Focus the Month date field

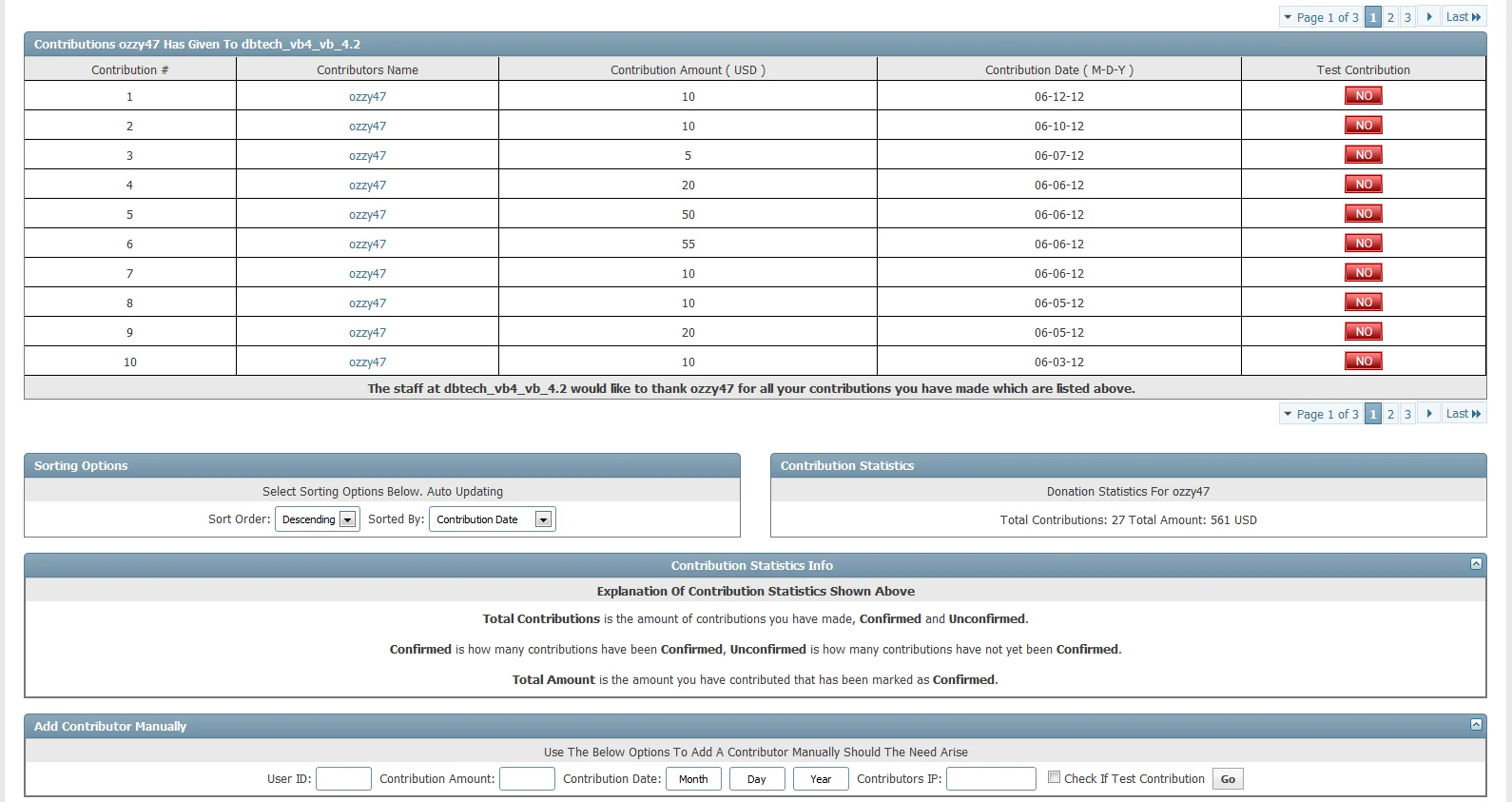coord(693,779)
